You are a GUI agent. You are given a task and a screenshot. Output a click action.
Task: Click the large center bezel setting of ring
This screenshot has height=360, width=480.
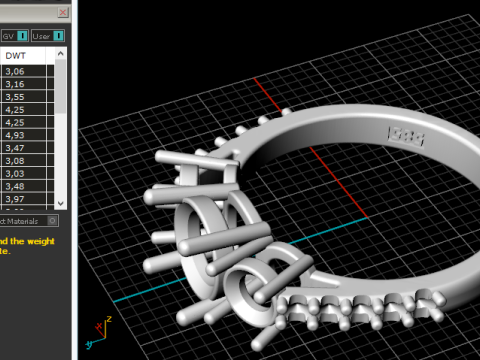203,248
